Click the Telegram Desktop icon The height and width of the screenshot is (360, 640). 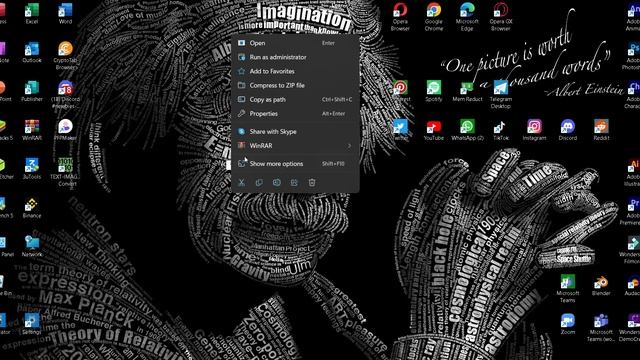coord(501,94)
